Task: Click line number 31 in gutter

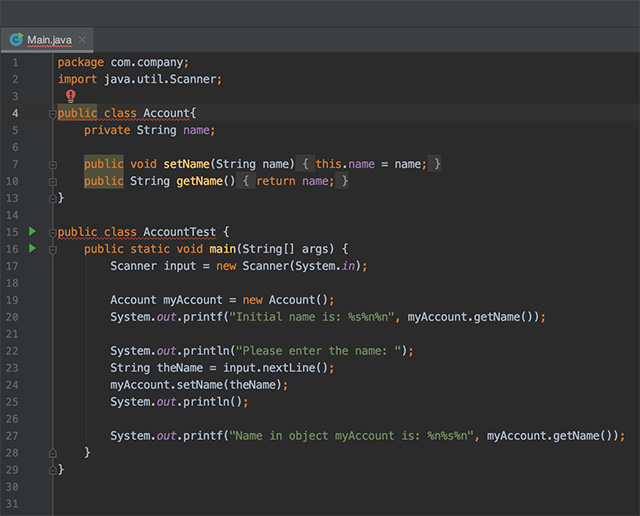Action: point(12,504)
